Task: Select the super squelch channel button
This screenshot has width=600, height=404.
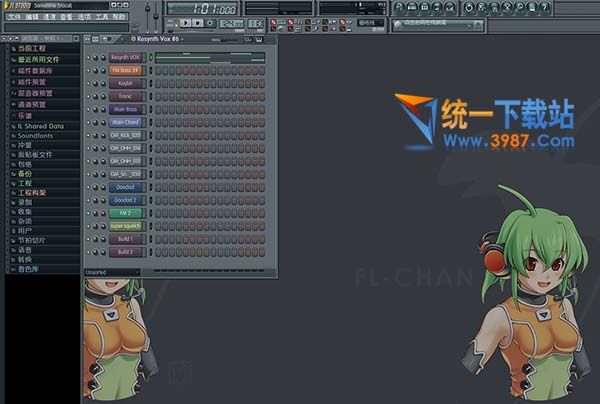Action: [126, 226]
